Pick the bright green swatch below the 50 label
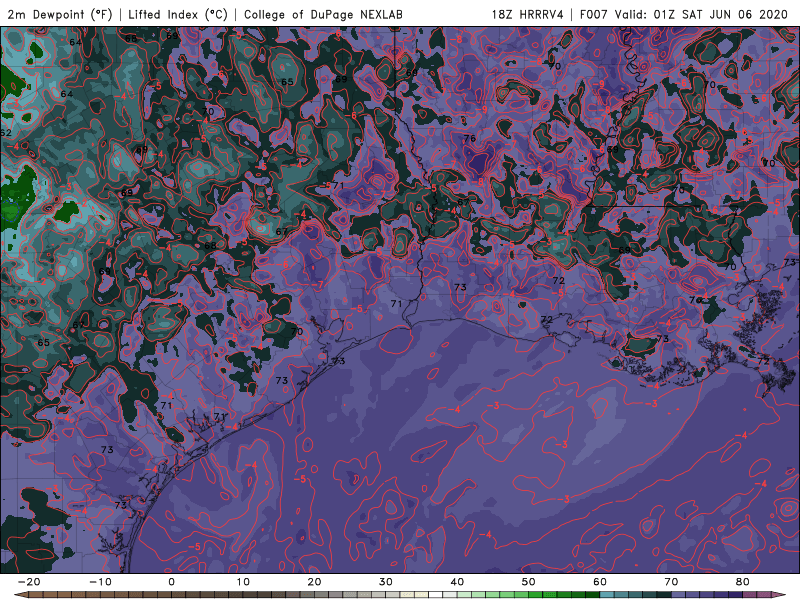This screenshot has height=600, width=800. coord(536,595)
